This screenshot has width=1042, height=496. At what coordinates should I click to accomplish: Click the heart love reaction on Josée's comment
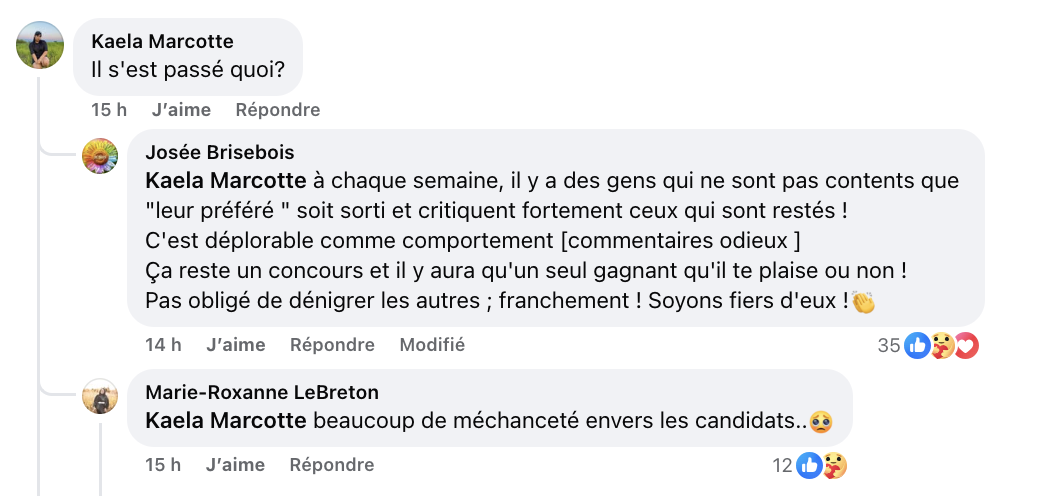[x=965, y=346]
